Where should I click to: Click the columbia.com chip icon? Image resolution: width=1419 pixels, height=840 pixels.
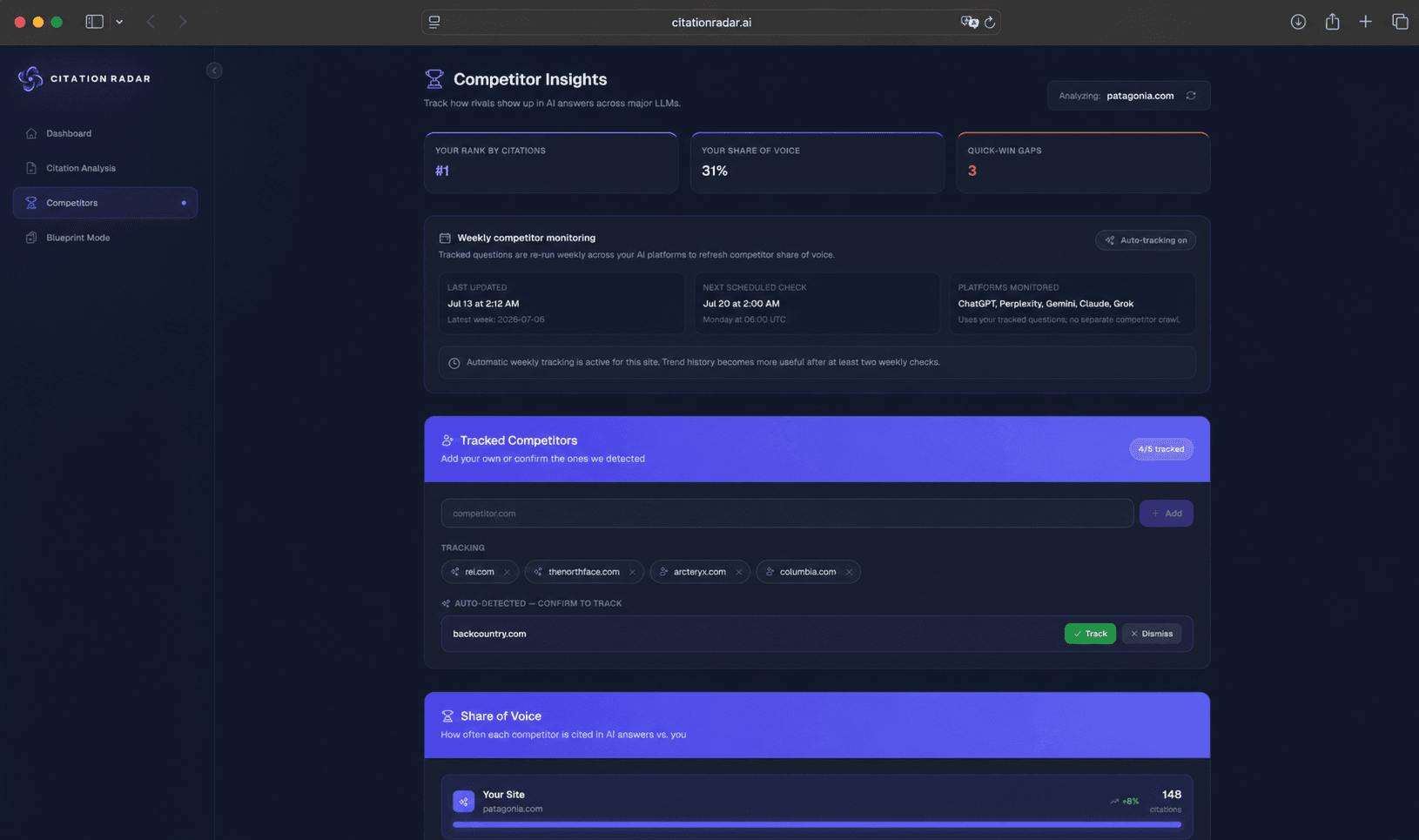(x=770, y=572)
